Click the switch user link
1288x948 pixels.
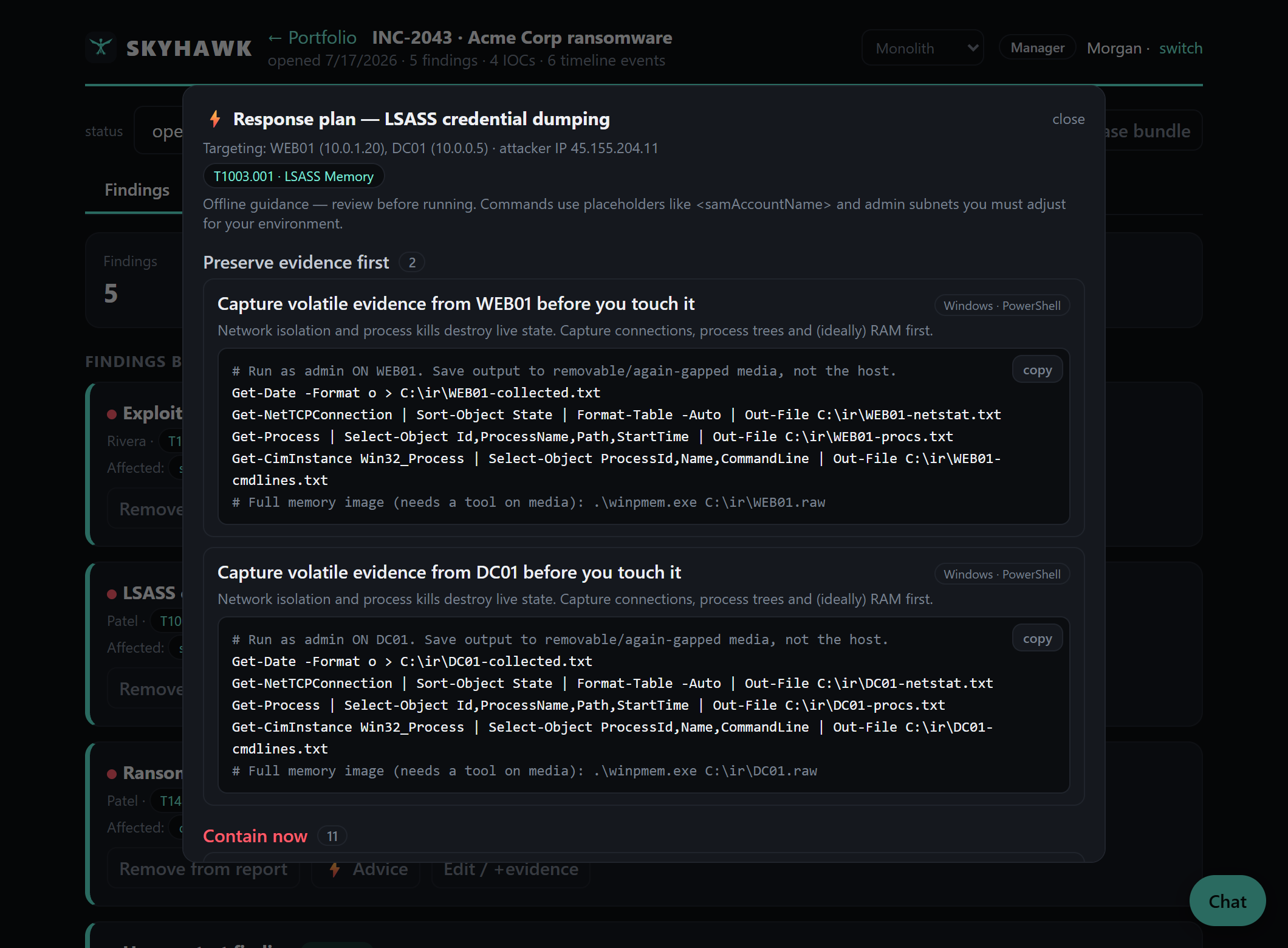click(x=1180, y=48)
